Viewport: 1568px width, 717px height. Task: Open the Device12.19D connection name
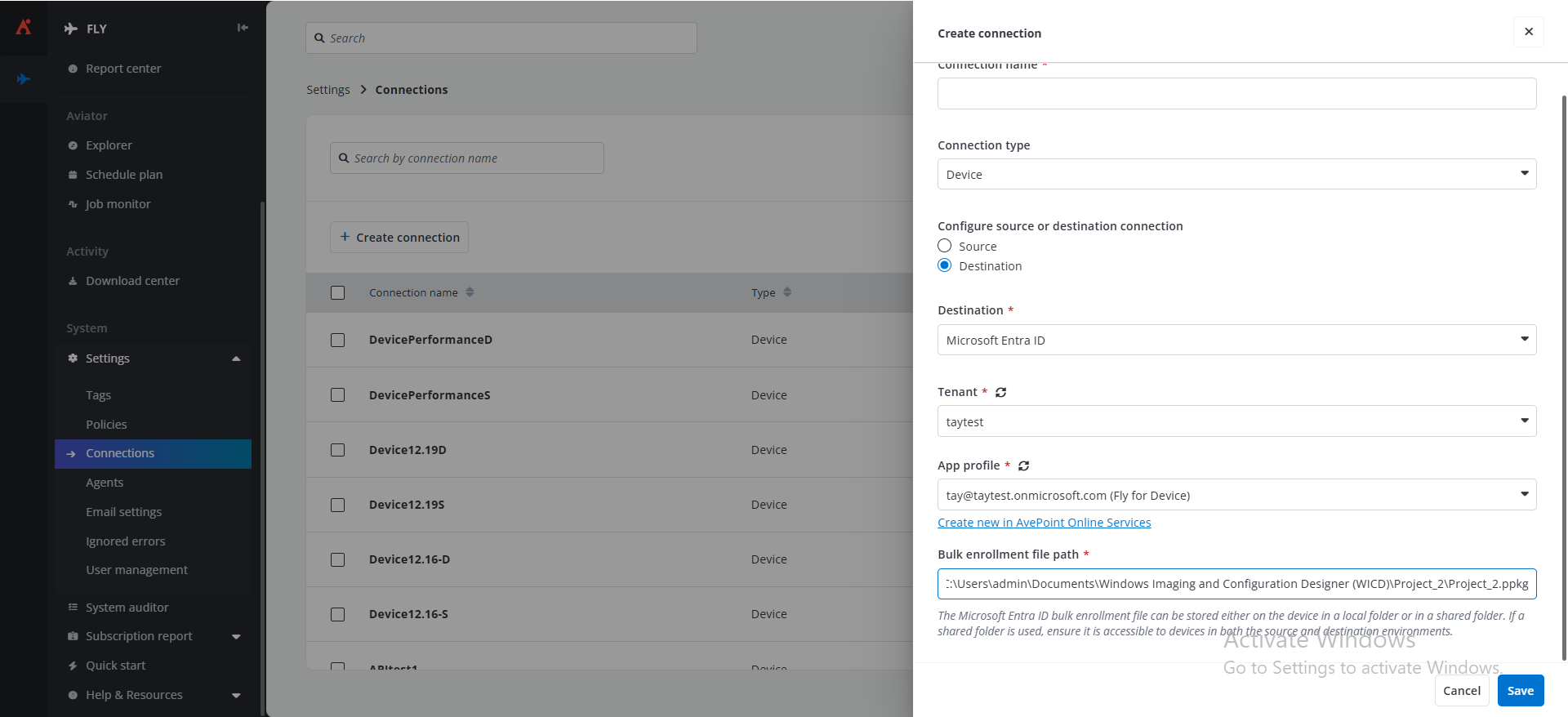pos(408,450)
